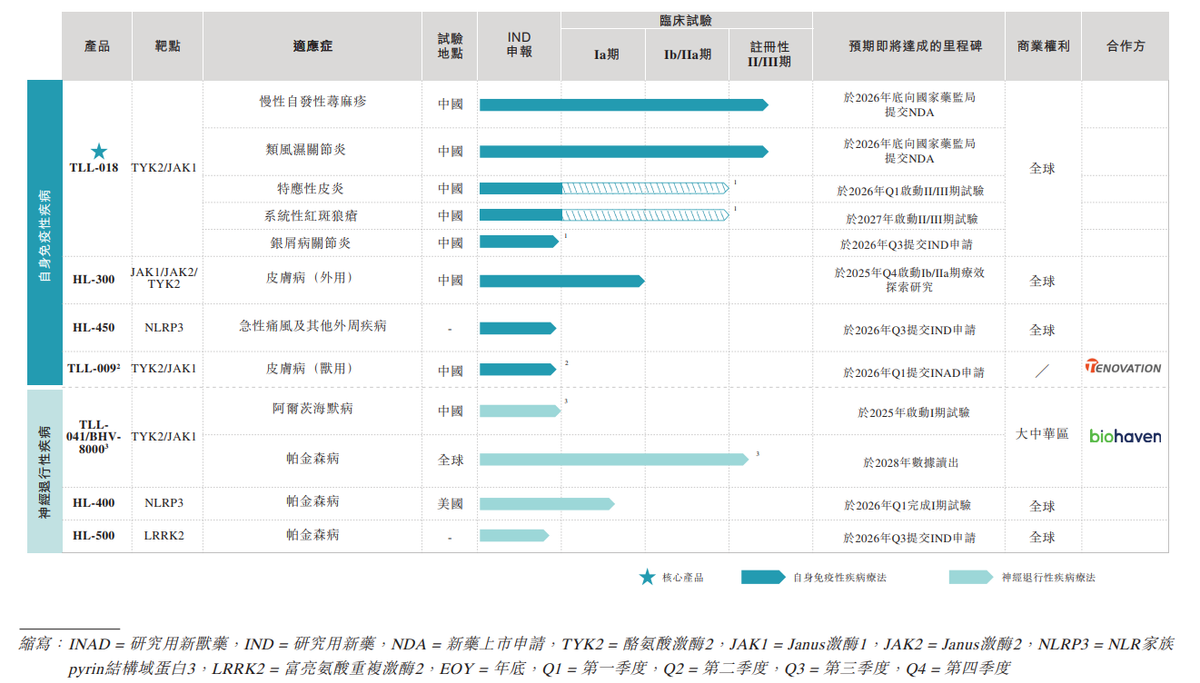
Task: Click the 於2028年數據讀出 milestone text
Action: 911,463
